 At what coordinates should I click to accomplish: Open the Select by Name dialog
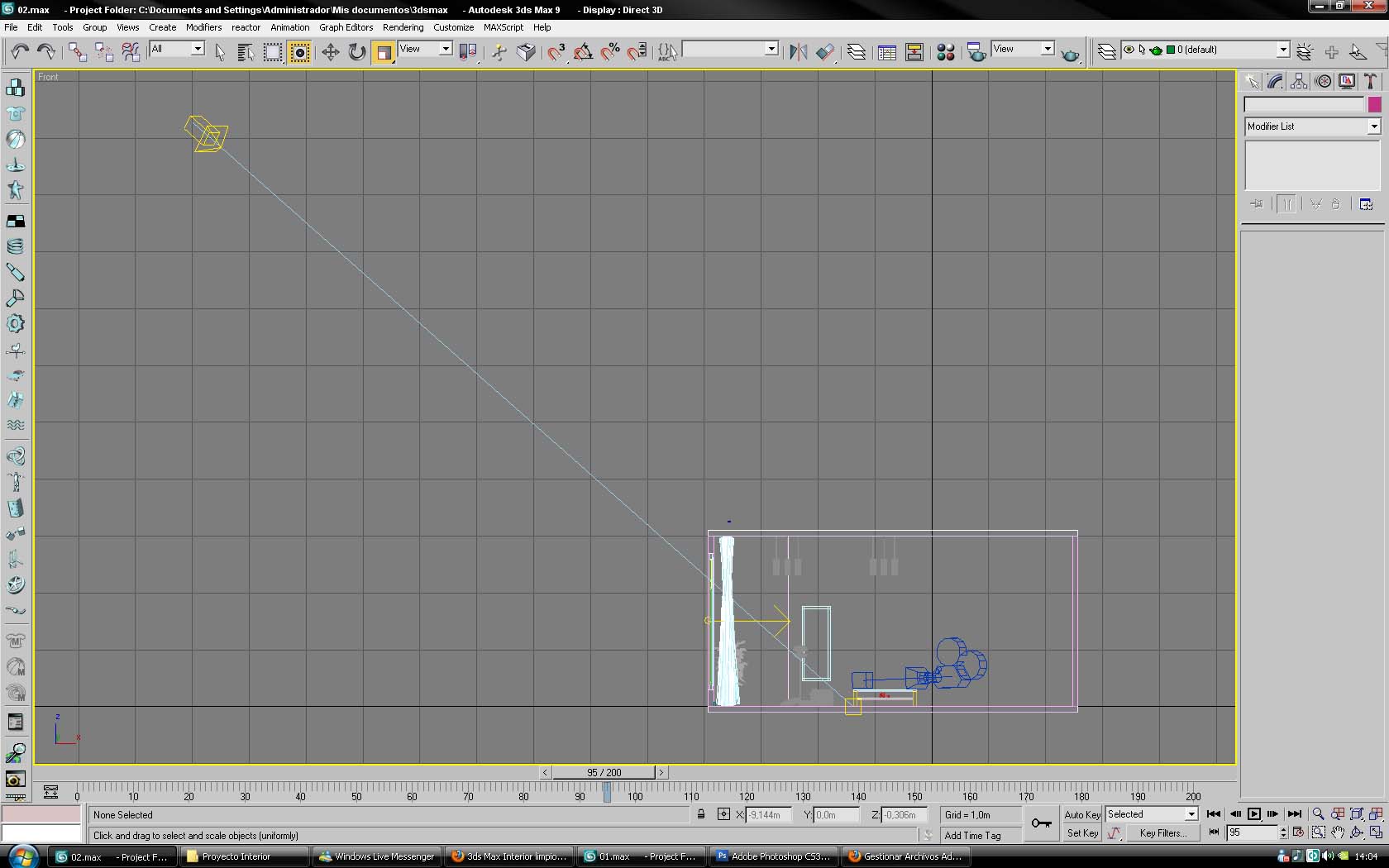(246, 52)
